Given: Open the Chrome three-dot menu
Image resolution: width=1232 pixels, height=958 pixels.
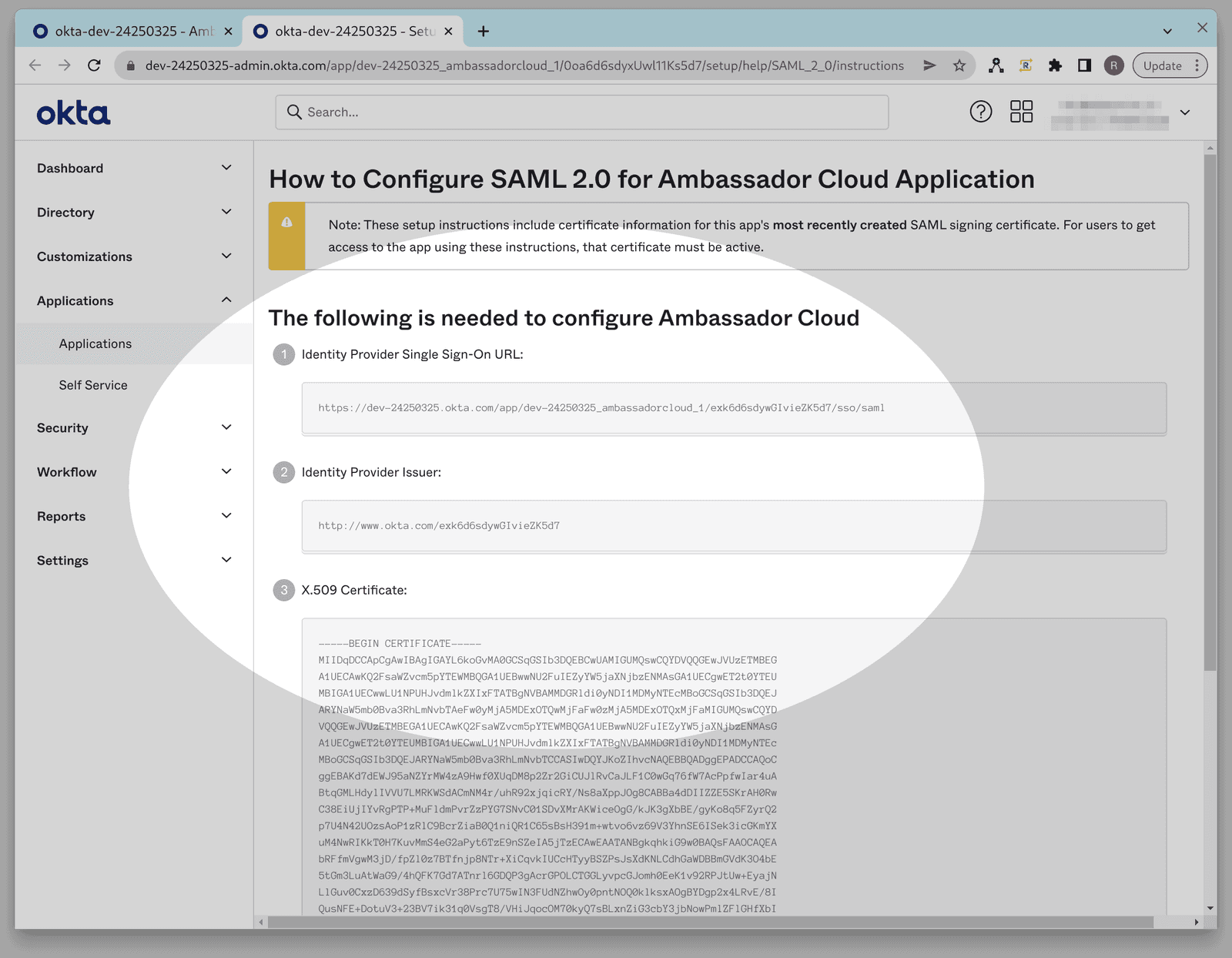Looking at the screenshot, I should click(x=1197, y=65).
